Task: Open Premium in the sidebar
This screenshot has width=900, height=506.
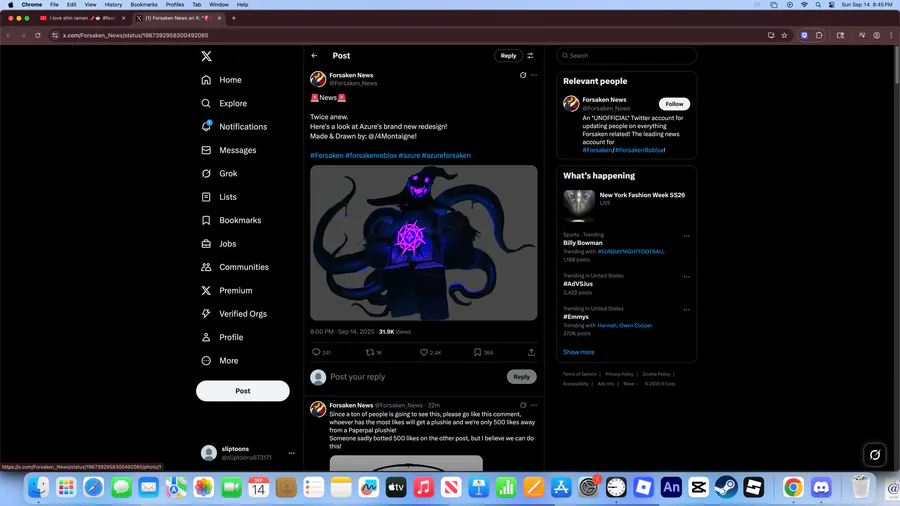Action: coord(227,290)
